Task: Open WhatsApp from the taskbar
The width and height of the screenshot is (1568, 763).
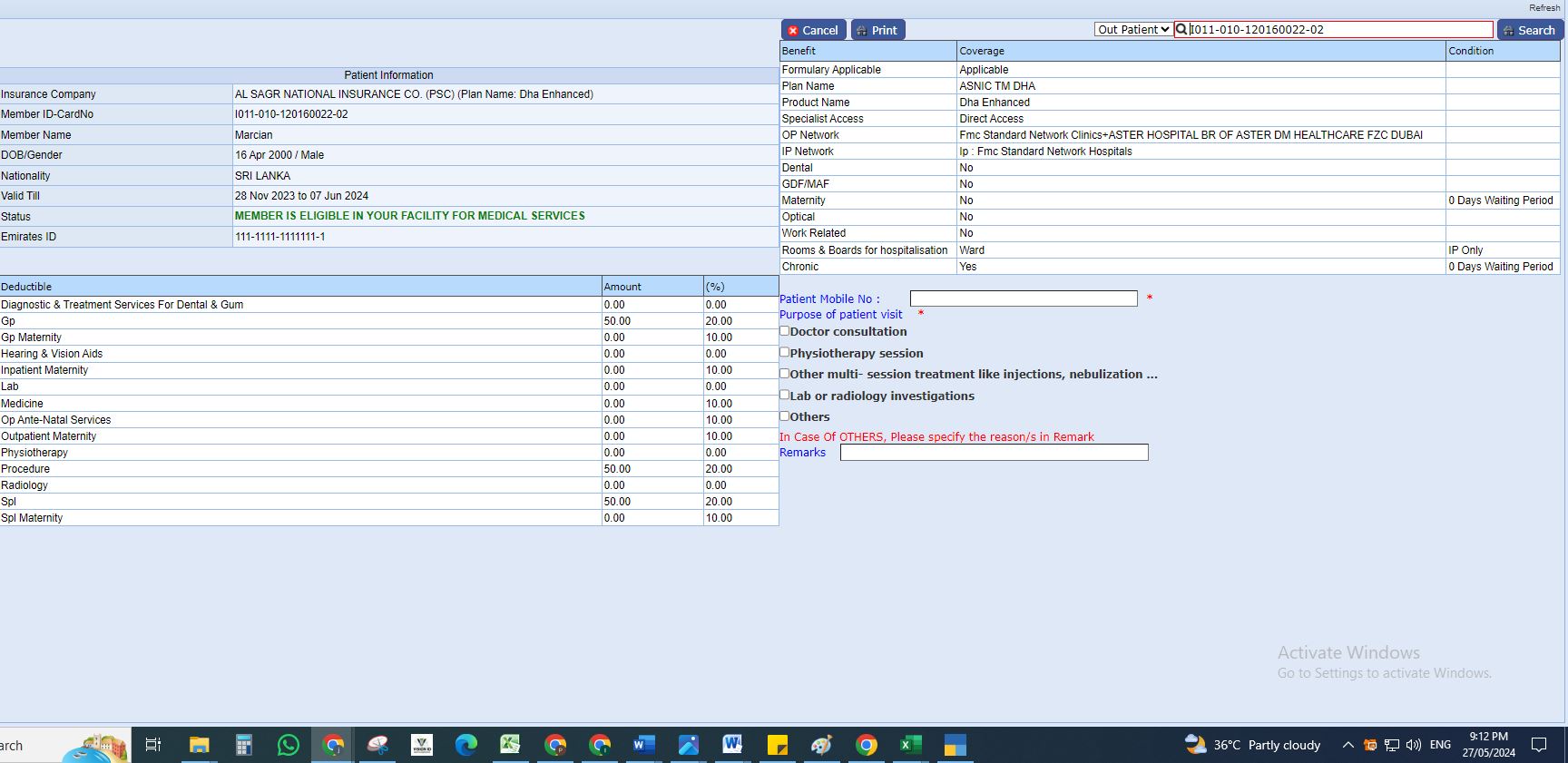Action: click(288, 745)
